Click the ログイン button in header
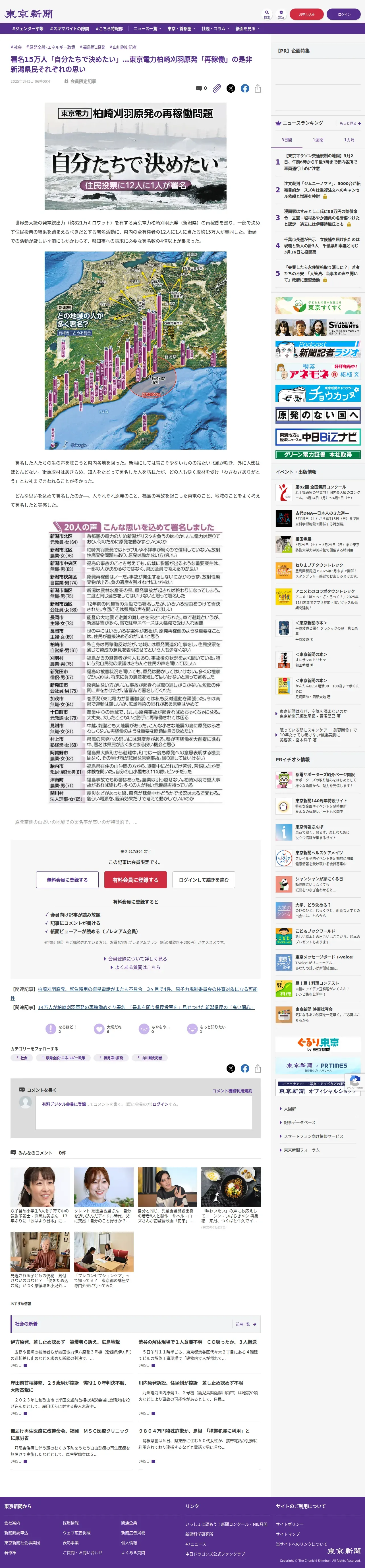Viewport: 365px width, 1568px height. (x=344, y=14)
